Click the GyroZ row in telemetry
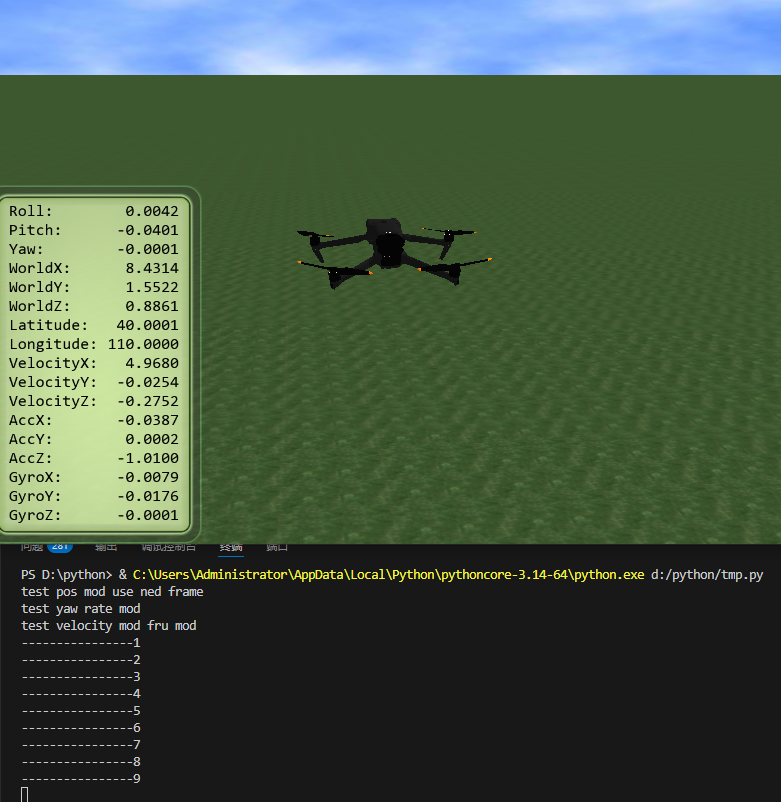The image size is (781, 802). click(x=94, y=515)
